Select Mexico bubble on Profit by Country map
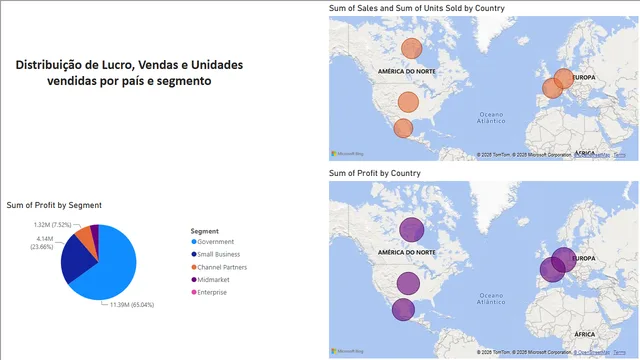 pyautogui.click(x=403, y=309)
